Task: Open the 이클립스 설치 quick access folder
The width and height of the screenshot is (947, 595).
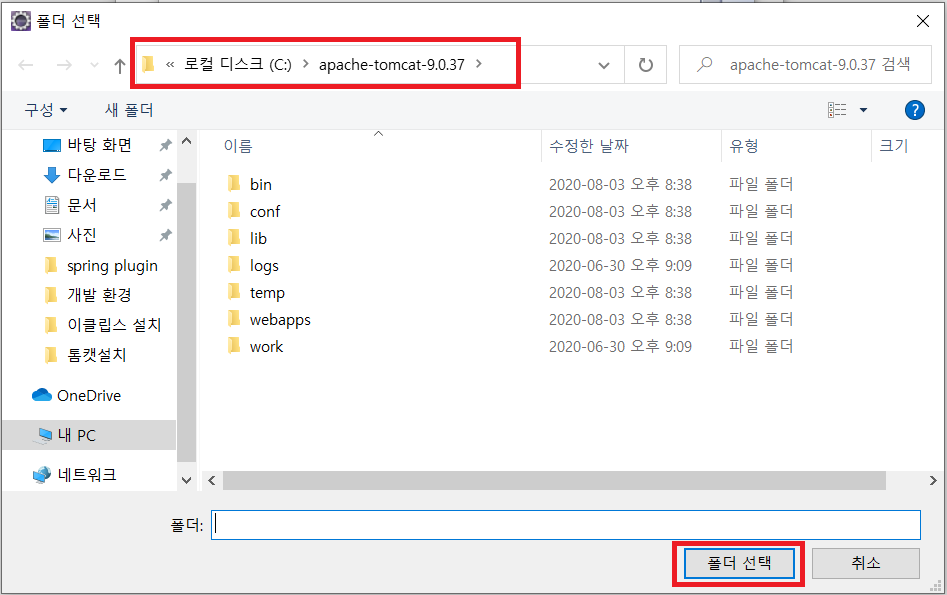Action: tap(114, 325)
